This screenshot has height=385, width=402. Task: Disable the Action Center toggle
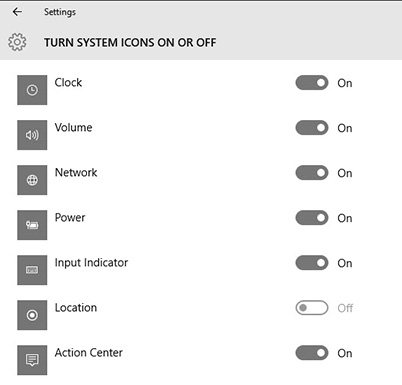point(312,353)
